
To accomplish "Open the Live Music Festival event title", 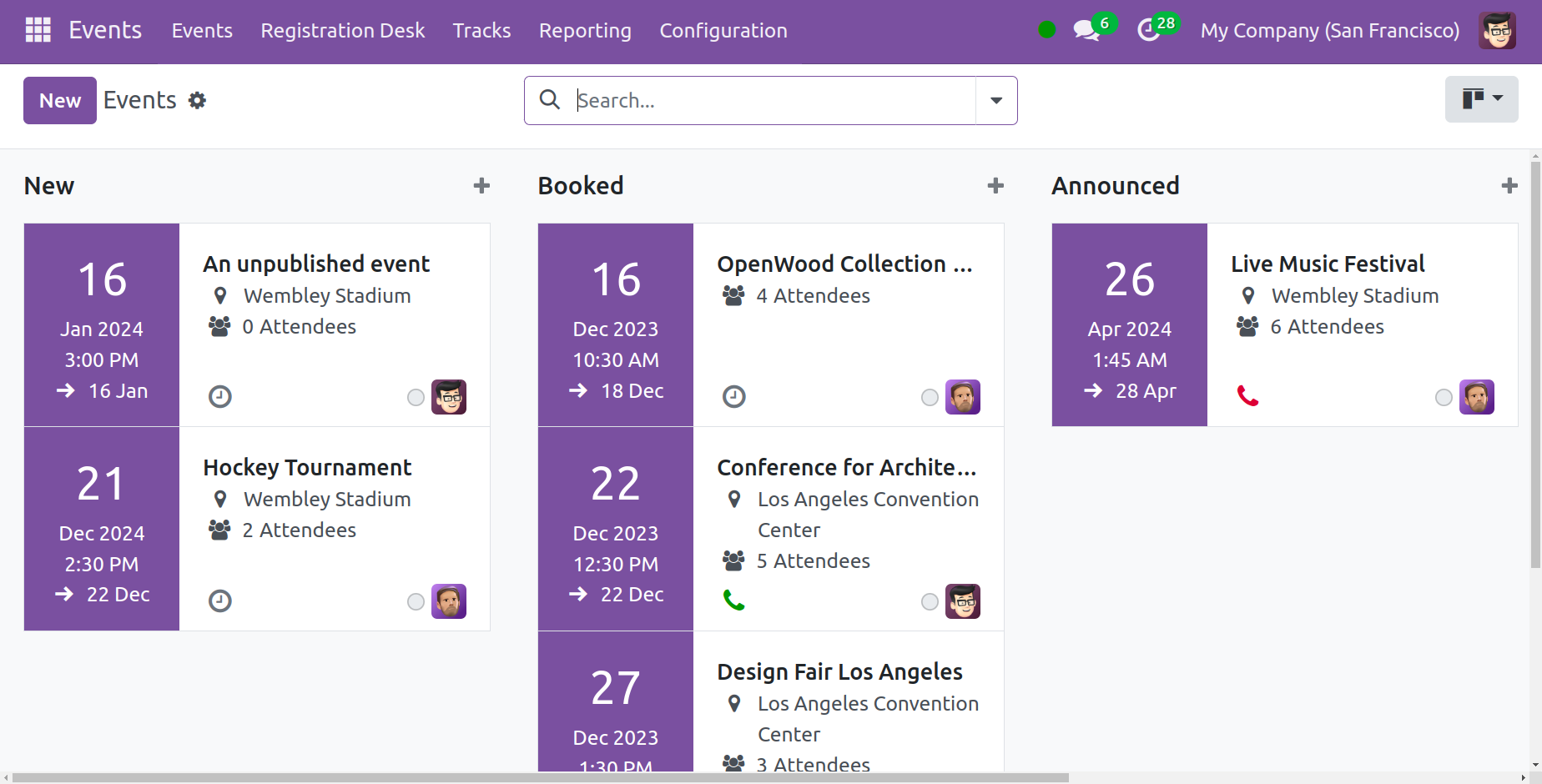I will tap(1328, 264).
